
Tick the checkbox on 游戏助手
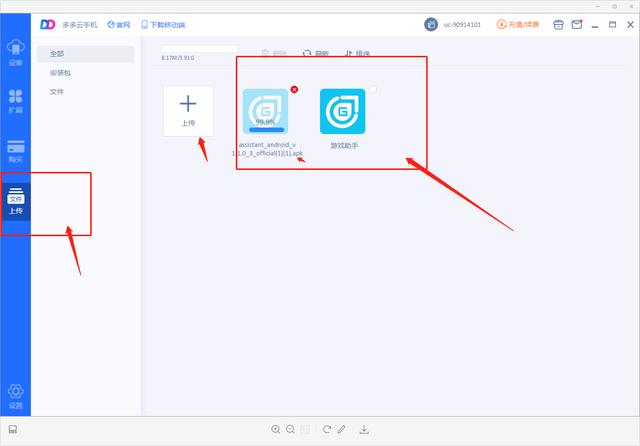tap(373, 90)
